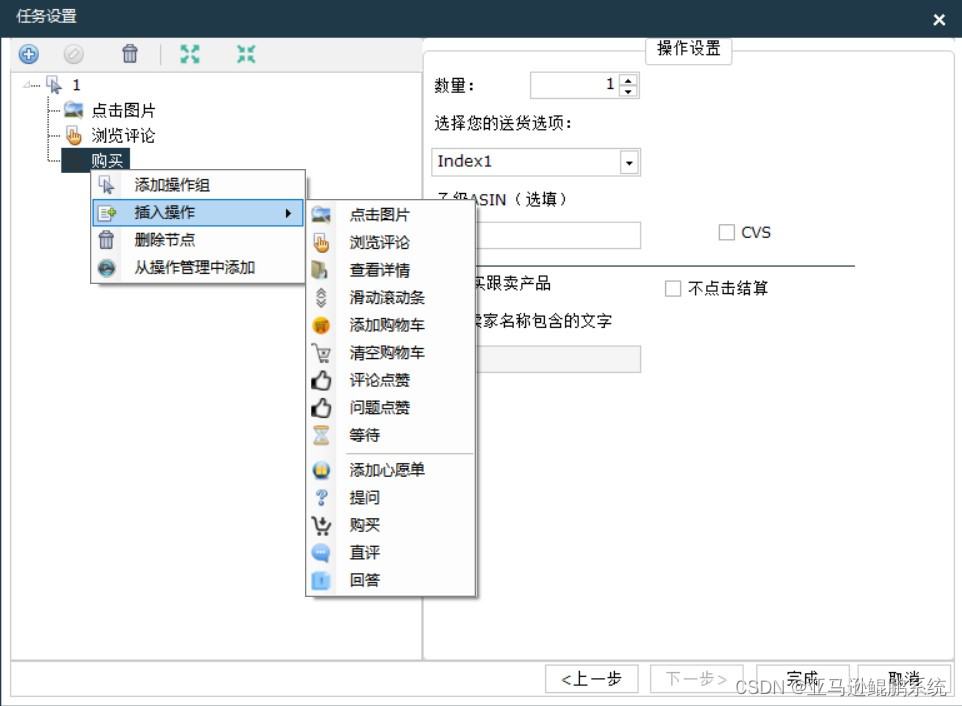Click the <上一步 back button
Viewport: 962px width, 706px height.
(x=591, y=679)
